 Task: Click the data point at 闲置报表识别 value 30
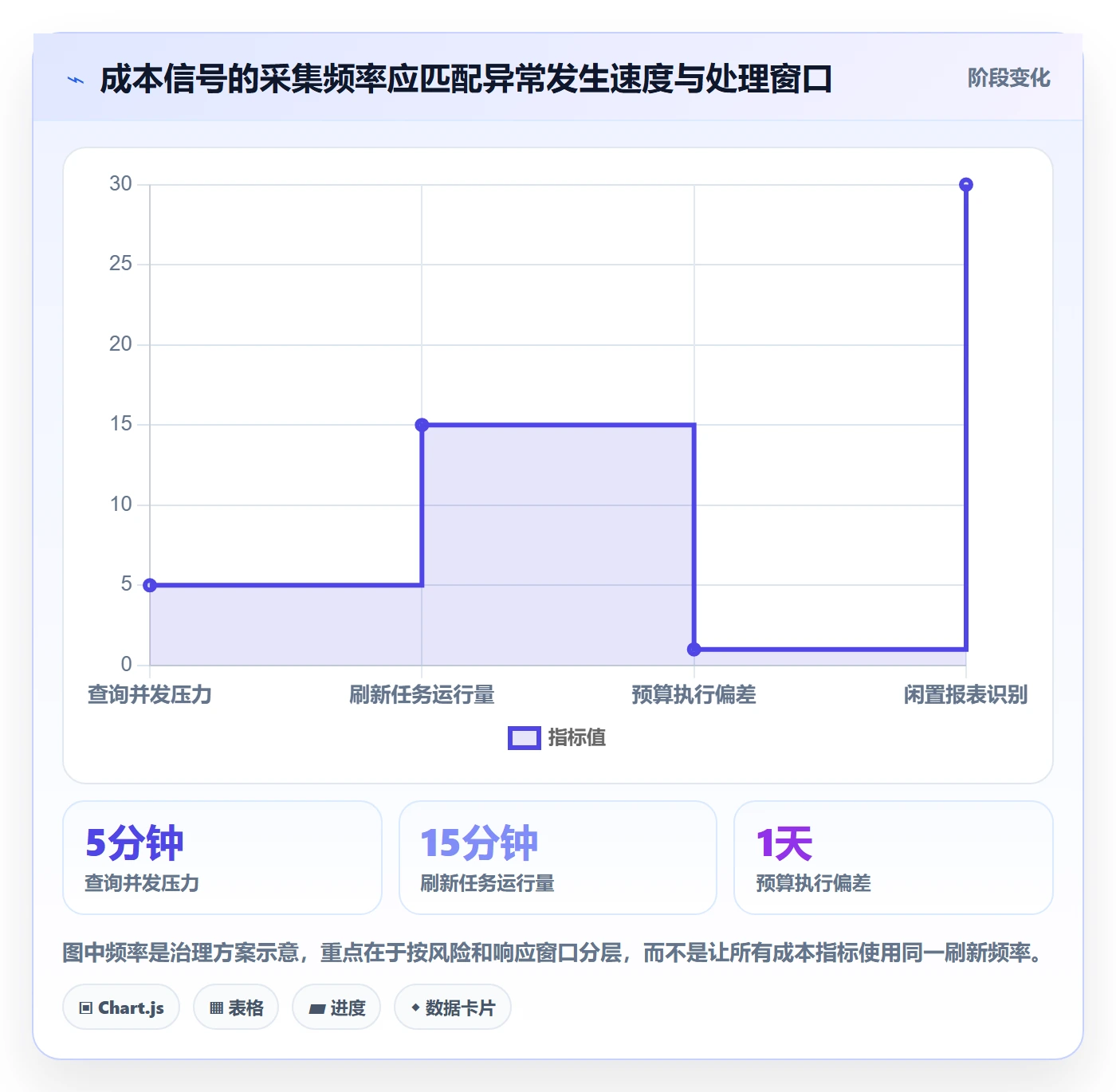(x=966, y=185)
